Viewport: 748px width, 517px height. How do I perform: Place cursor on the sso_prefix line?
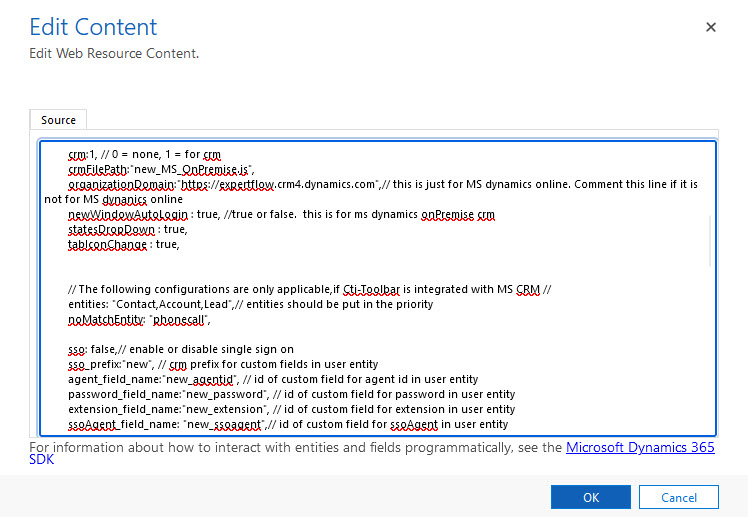pyautogui.click(x=200, y=364)
